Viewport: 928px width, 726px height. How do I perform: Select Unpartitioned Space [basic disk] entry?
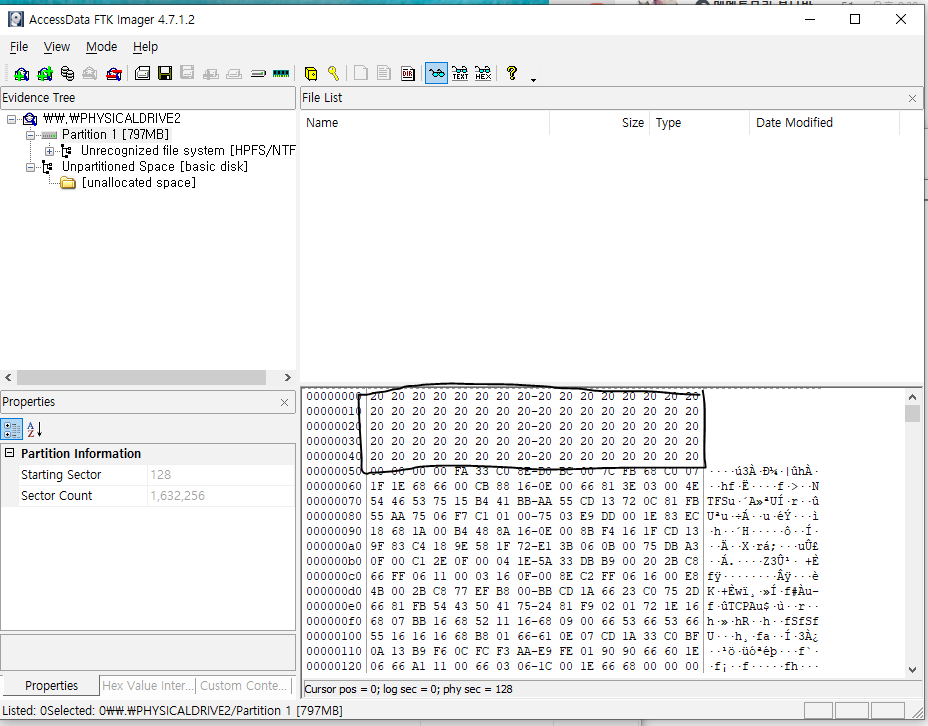(x=154, y=166)
